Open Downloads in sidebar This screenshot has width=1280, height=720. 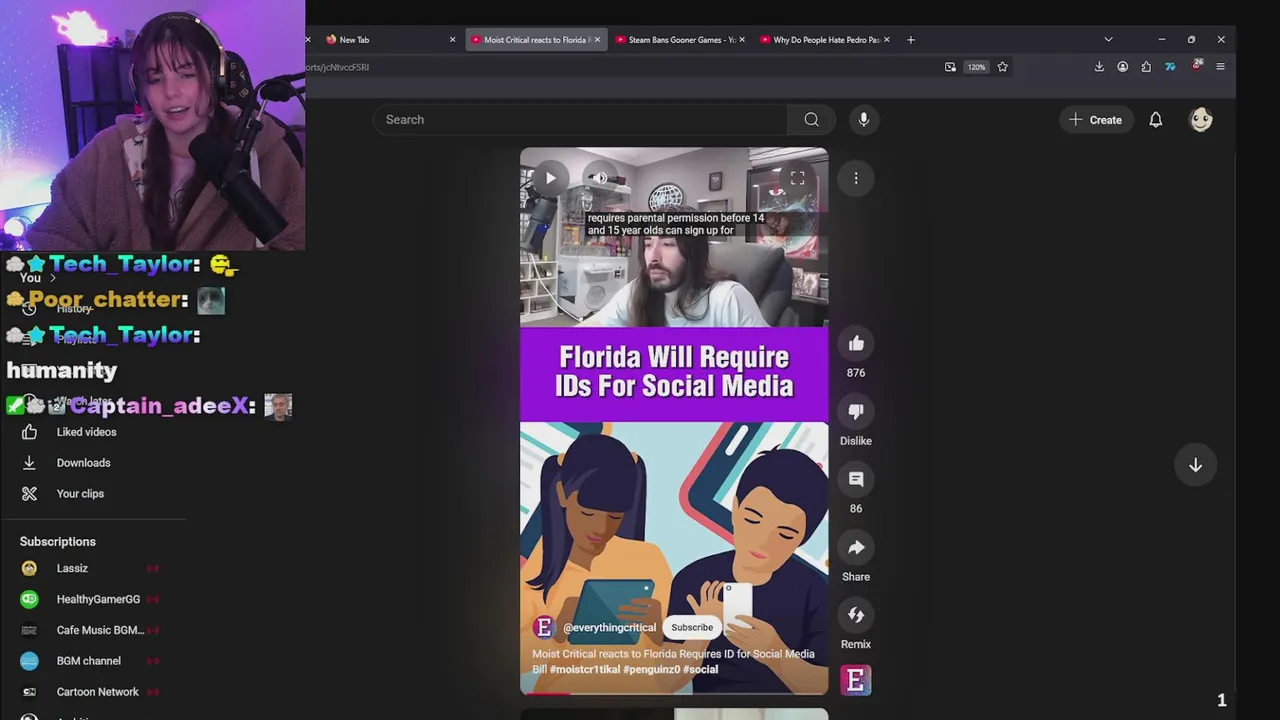pyautogui.click(x=83, y=463)
